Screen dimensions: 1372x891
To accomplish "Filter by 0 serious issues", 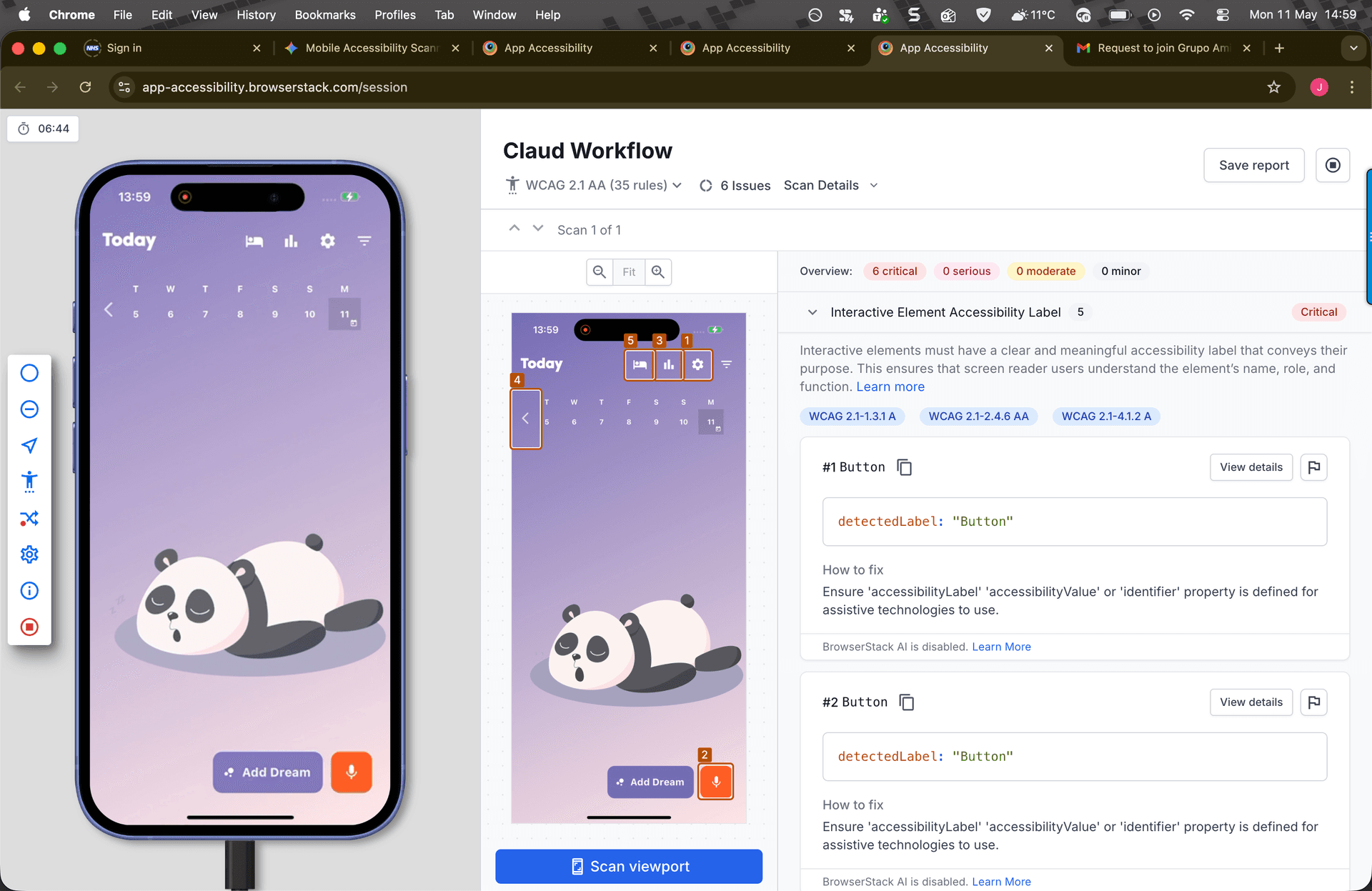I will (x=966, y=272).
